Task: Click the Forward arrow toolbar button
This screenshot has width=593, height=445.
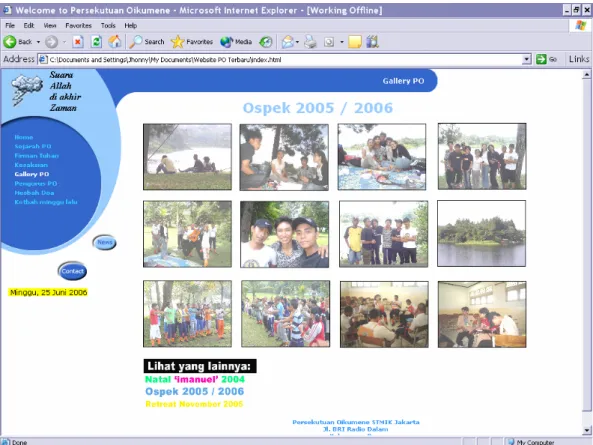Action: [x=51, y=42]
